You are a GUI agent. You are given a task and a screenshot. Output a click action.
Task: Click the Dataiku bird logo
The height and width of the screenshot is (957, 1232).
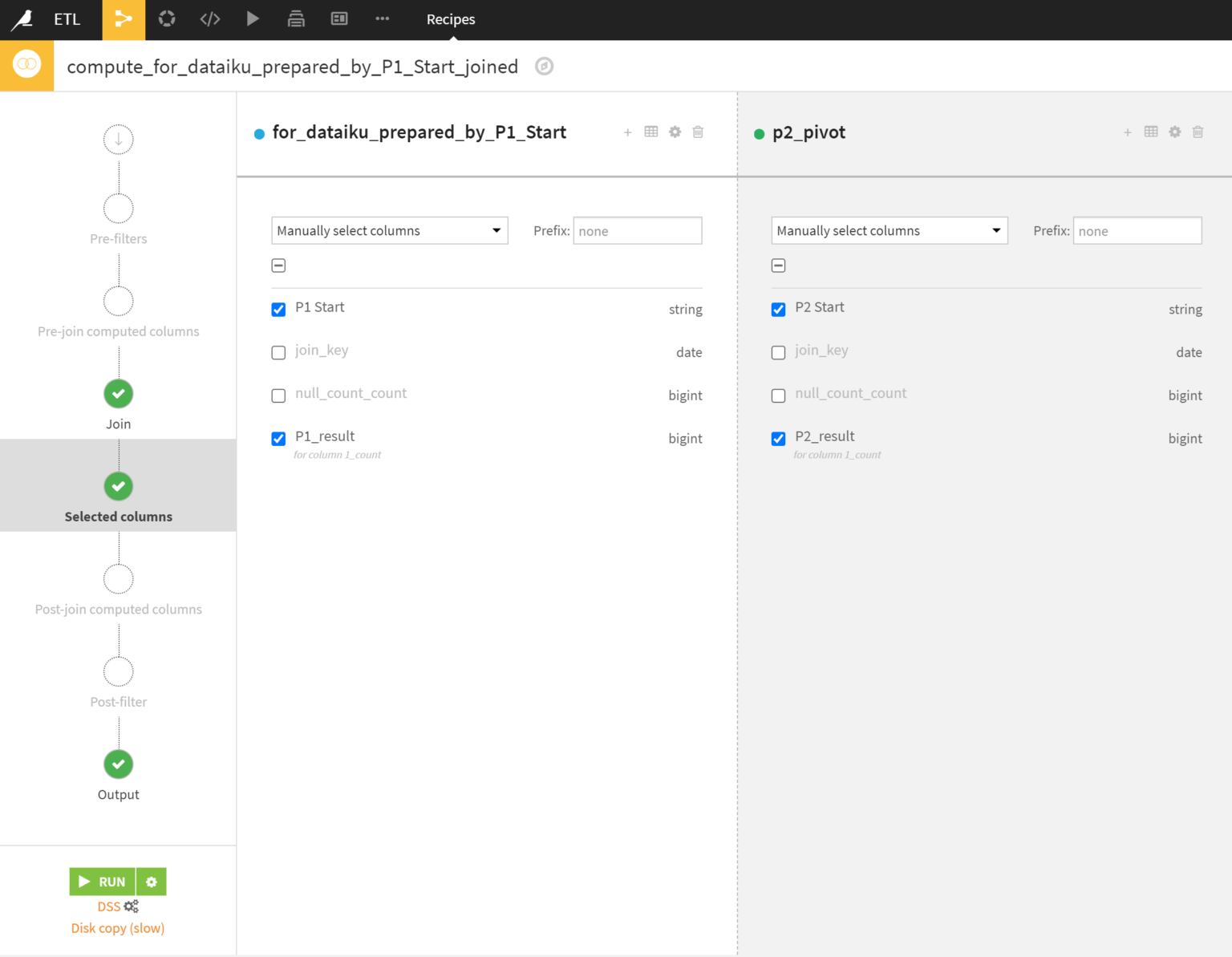click(x=22, y=19)
